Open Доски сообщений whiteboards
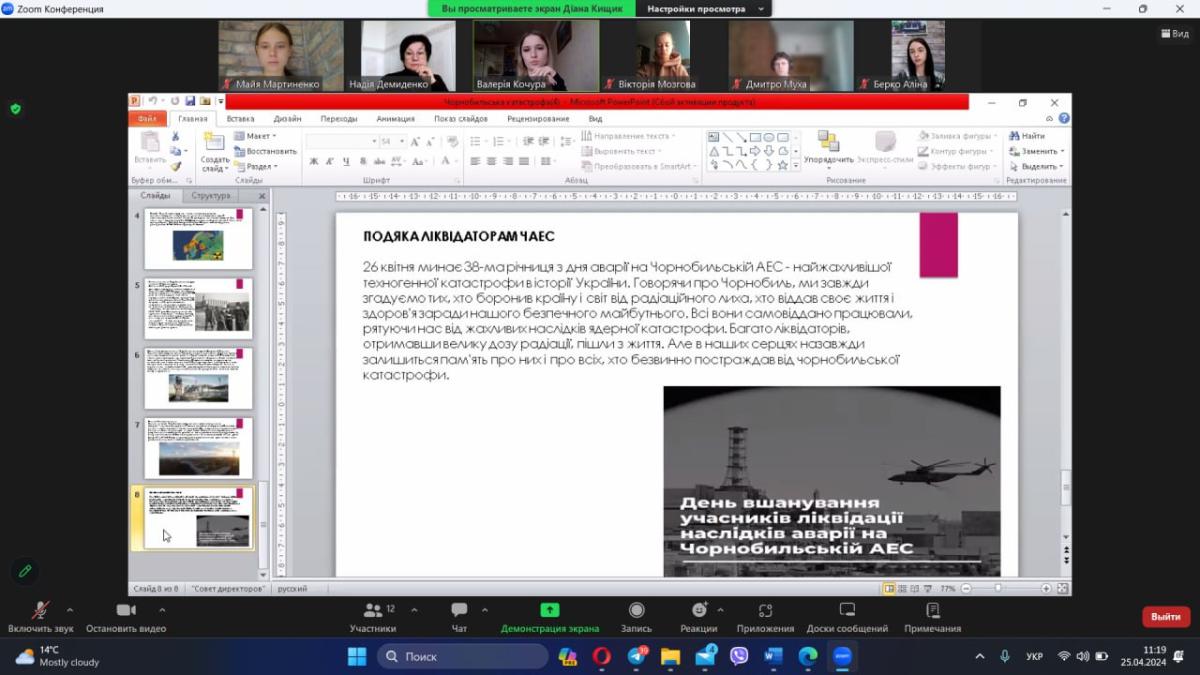The height and width of the screenshot is (675, 1200). pos(847,611)
